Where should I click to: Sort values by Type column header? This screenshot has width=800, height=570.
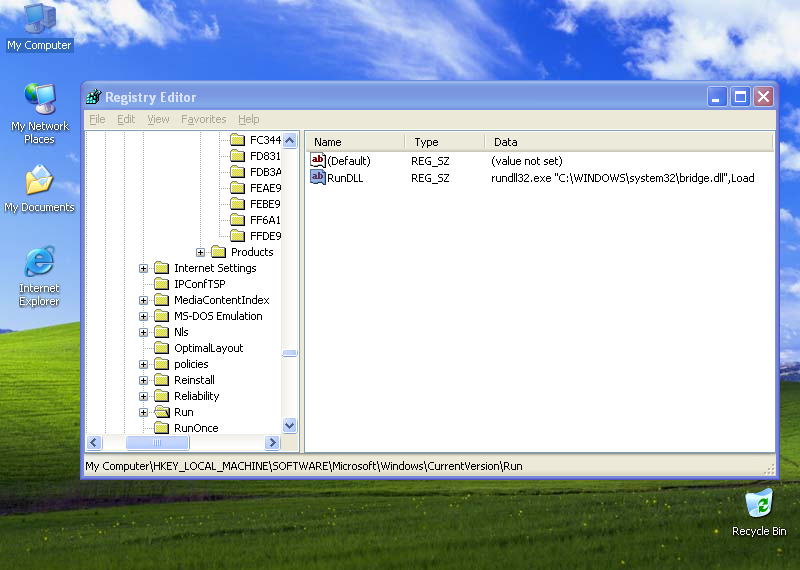tap(445, 142)
